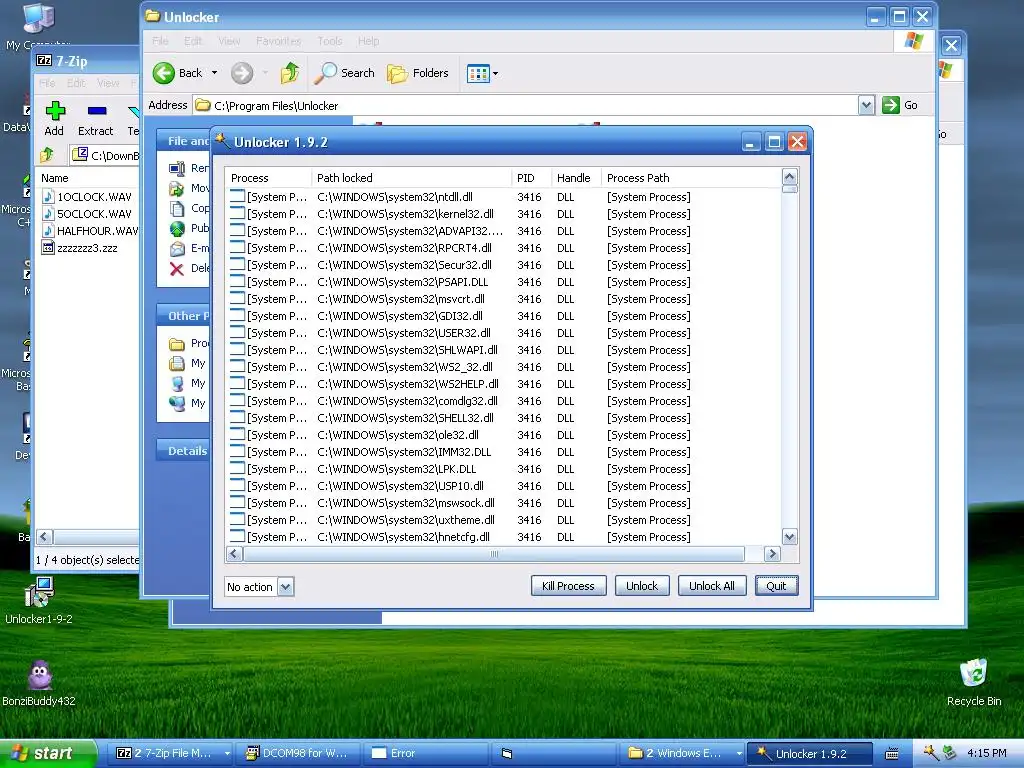Open the No action dropdown
The image size is (1024, 768).
(x=285, y=586)
